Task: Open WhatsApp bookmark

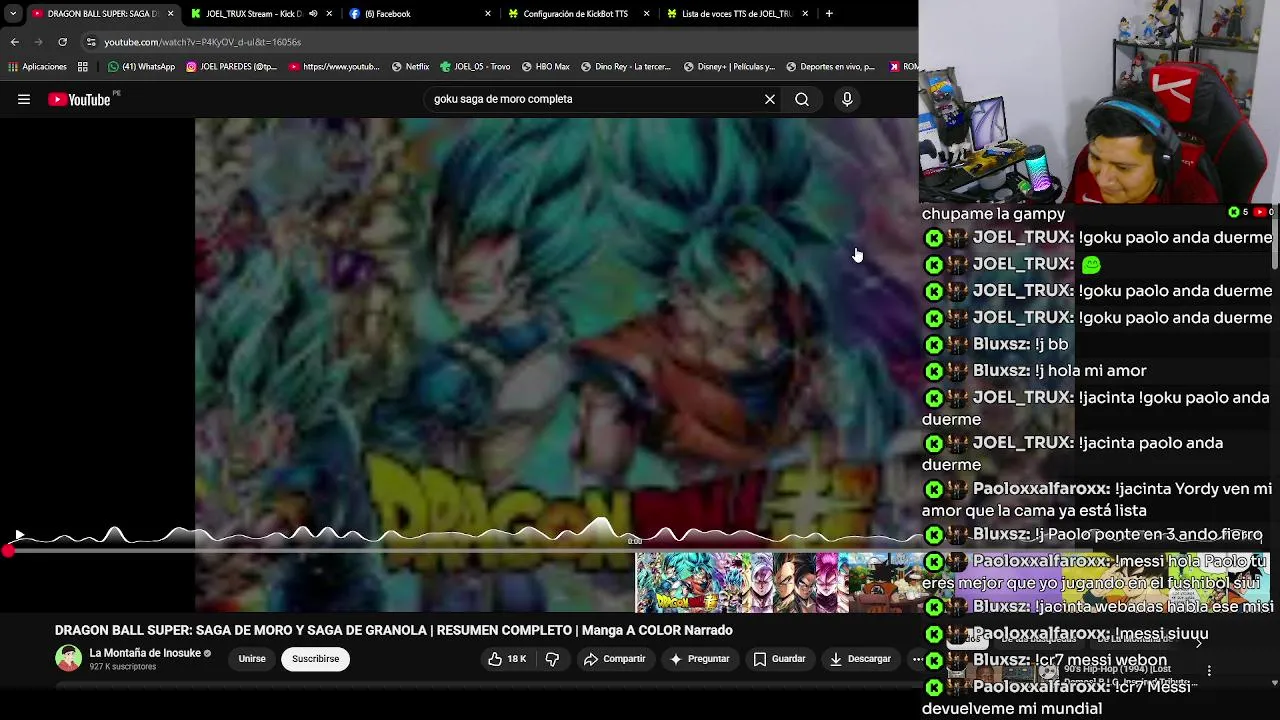Action: 141,67
